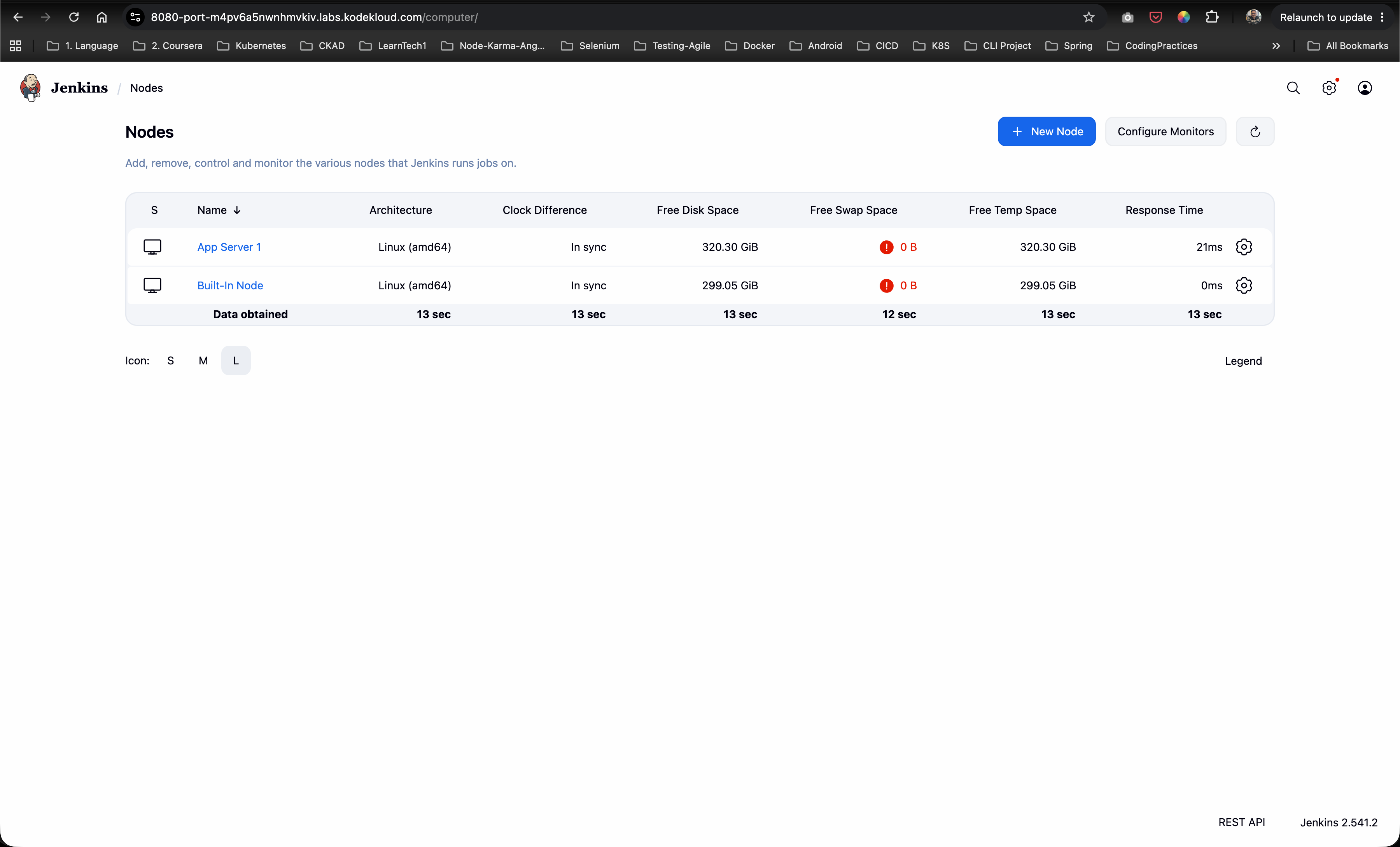This screenshot has height=847, width=1400.
Task: Open Configure Monitors
Action: 1165,131
